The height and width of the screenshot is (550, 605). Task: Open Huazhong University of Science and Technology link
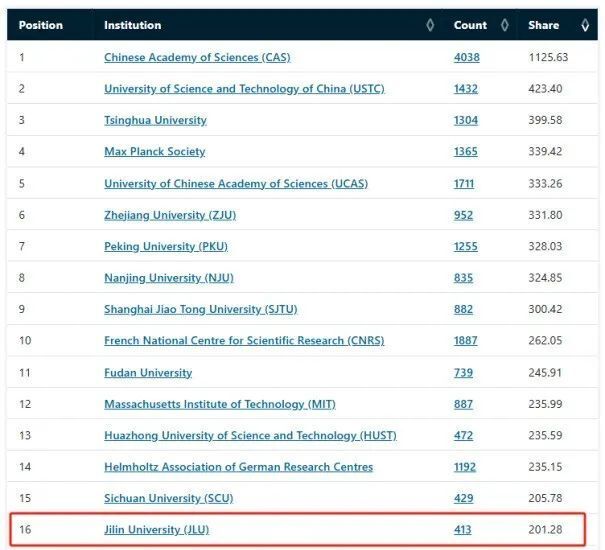[x=250, y=435]
